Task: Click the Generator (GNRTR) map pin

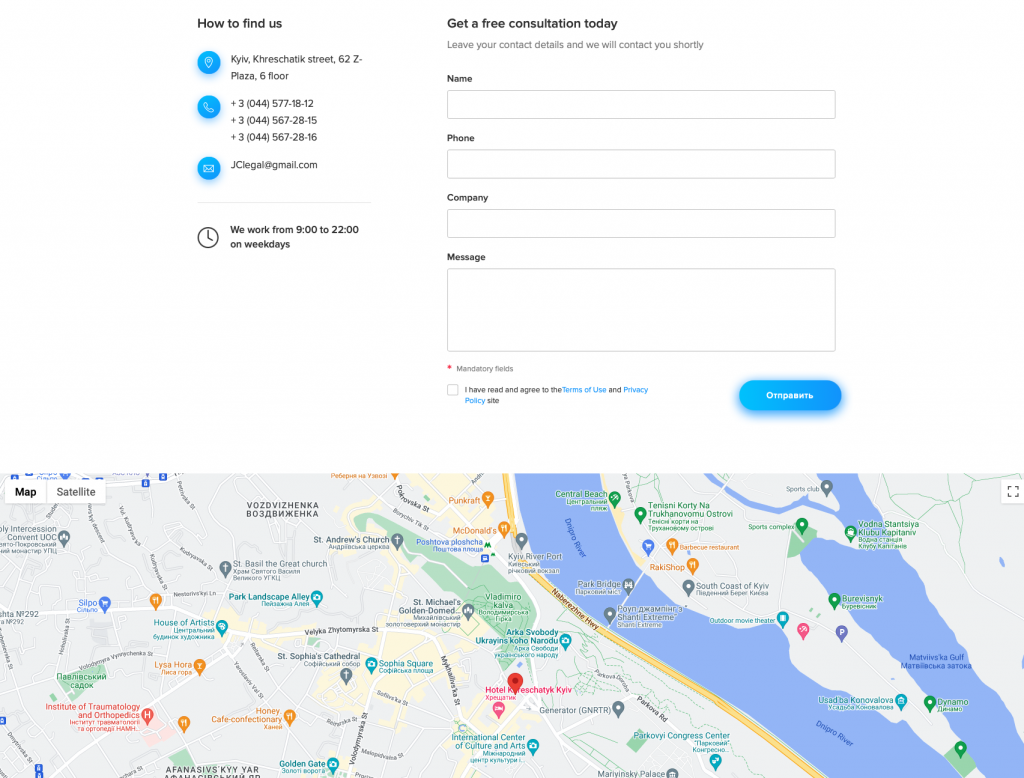Action: coord(618,709)
